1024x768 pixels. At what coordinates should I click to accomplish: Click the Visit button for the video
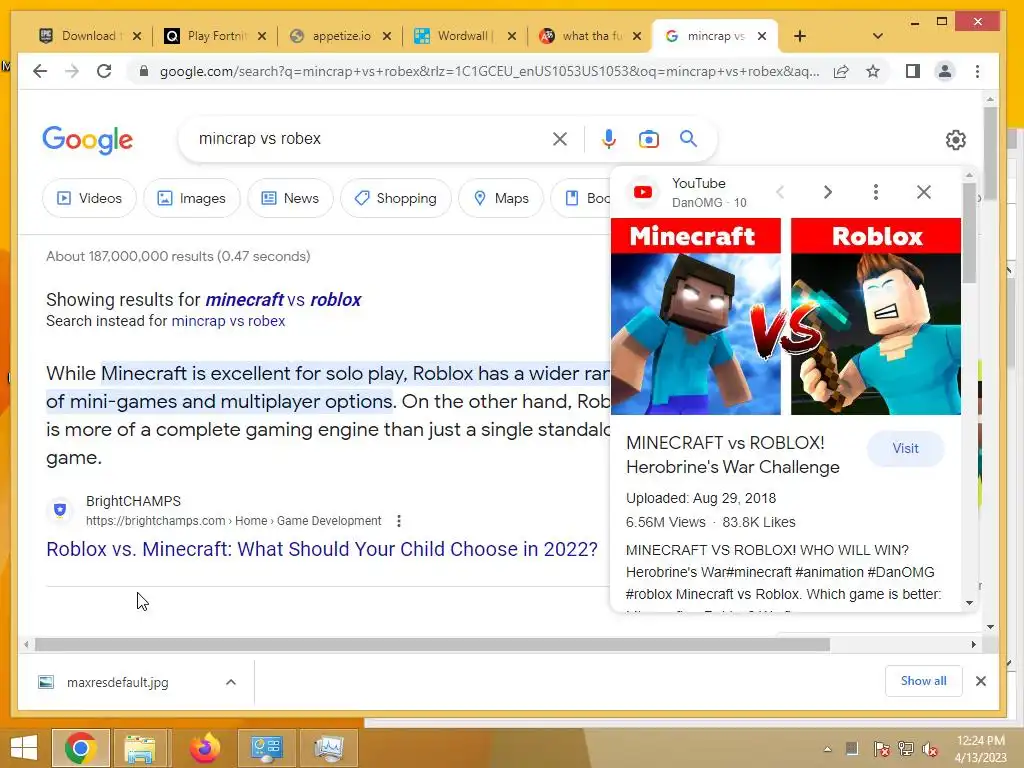905,449
